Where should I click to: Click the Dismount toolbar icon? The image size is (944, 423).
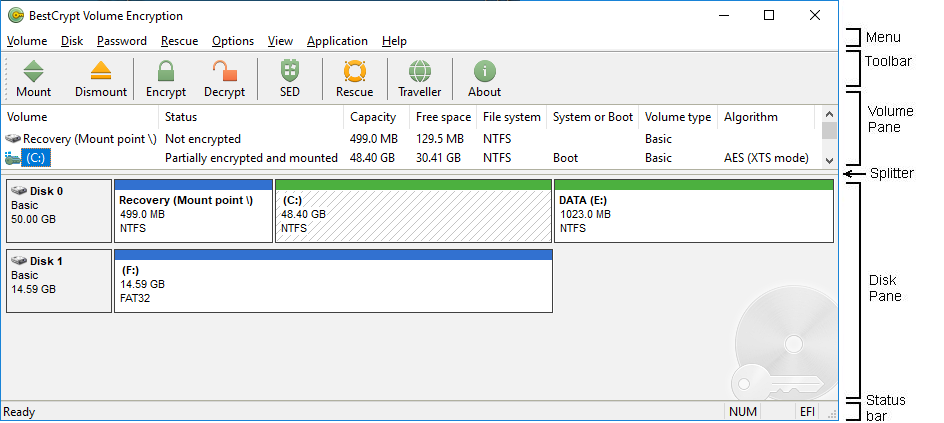tap(101, 72)
